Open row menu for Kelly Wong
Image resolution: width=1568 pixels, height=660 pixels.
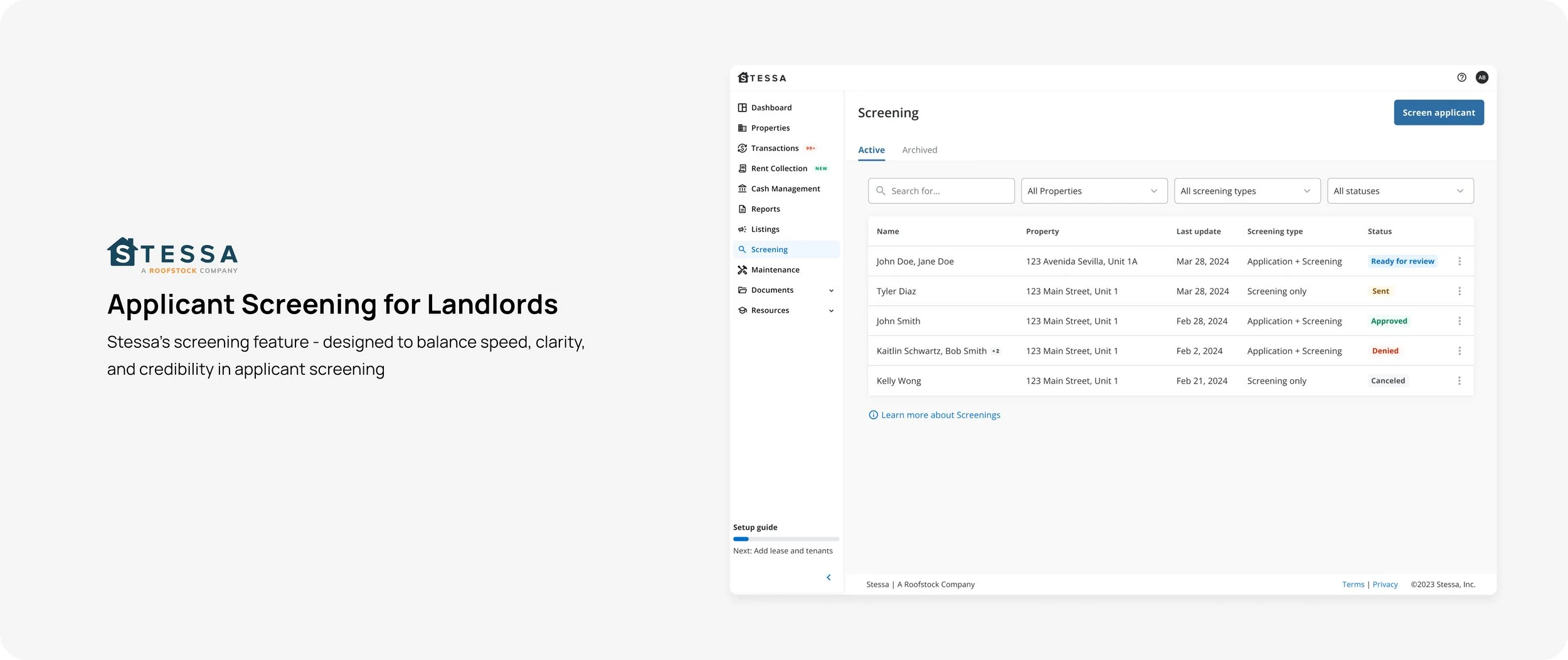tap(1459, 381)
